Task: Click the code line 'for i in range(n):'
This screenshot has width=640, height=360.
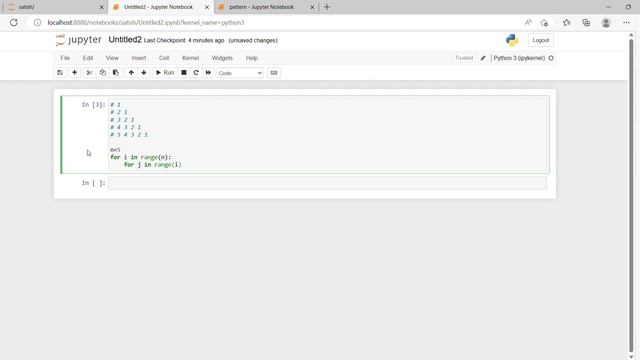Action: click(140, 157)
